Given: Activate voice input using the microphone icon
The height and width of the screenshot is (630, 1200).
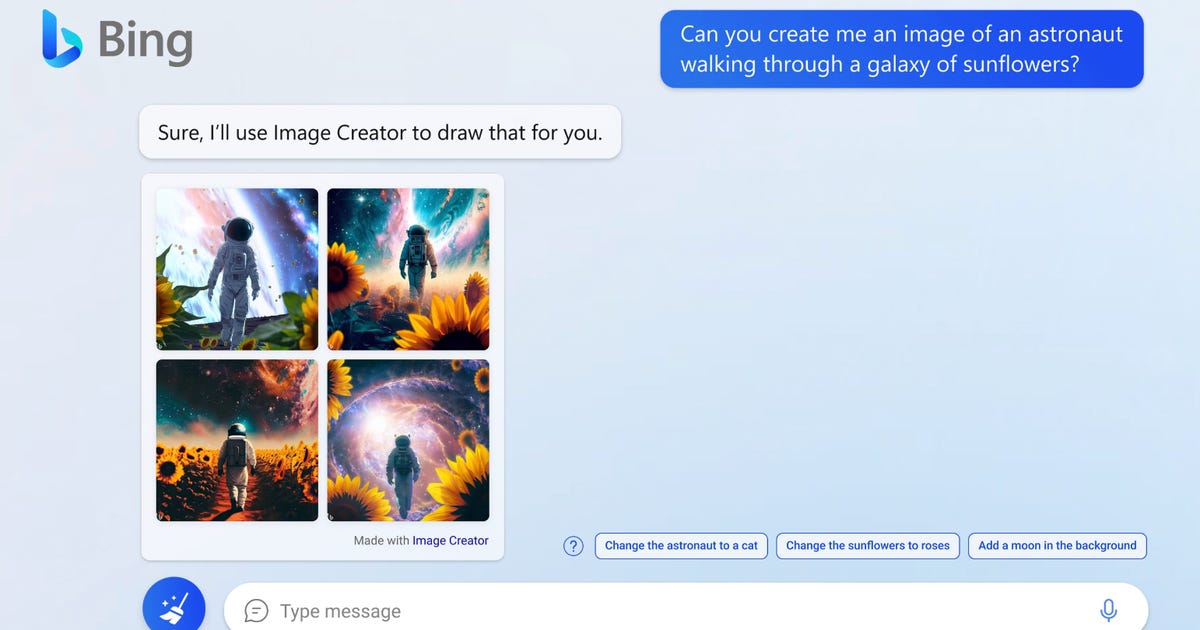Looking at the screenshot, I should pos(1108,608).
